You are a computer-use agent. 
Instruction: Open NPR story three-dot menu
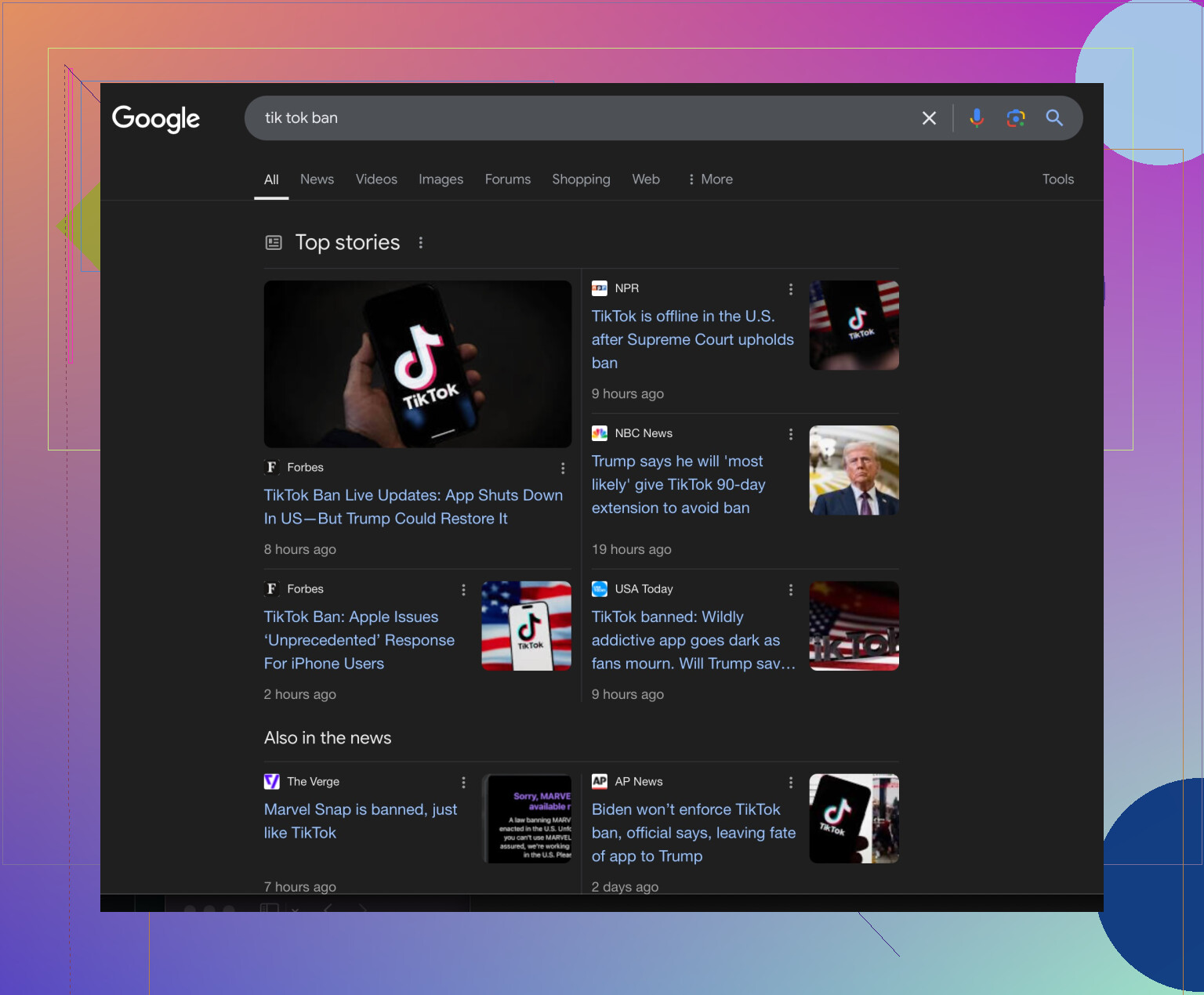tap(790, 289)
